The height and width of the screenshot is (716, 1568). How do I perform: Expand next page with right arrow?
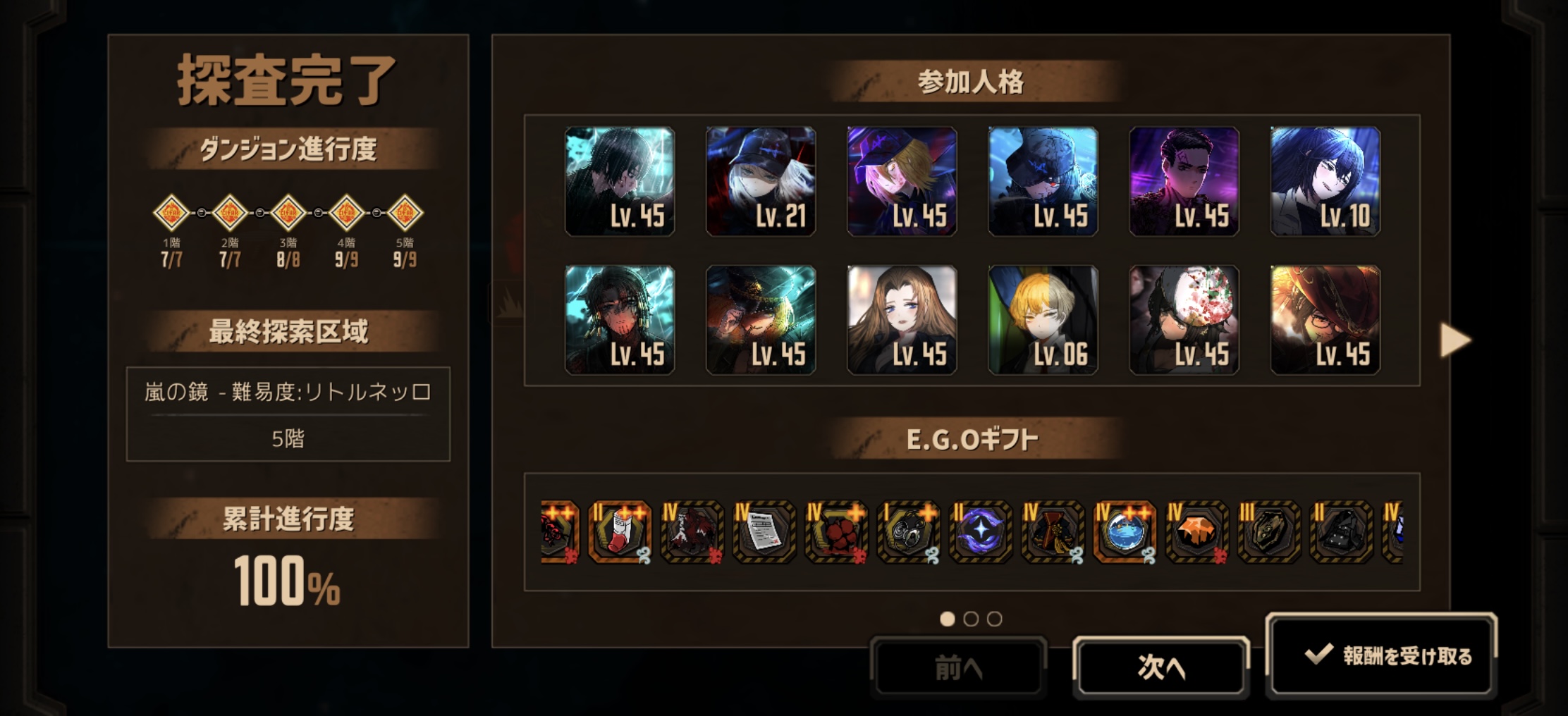1455,340
